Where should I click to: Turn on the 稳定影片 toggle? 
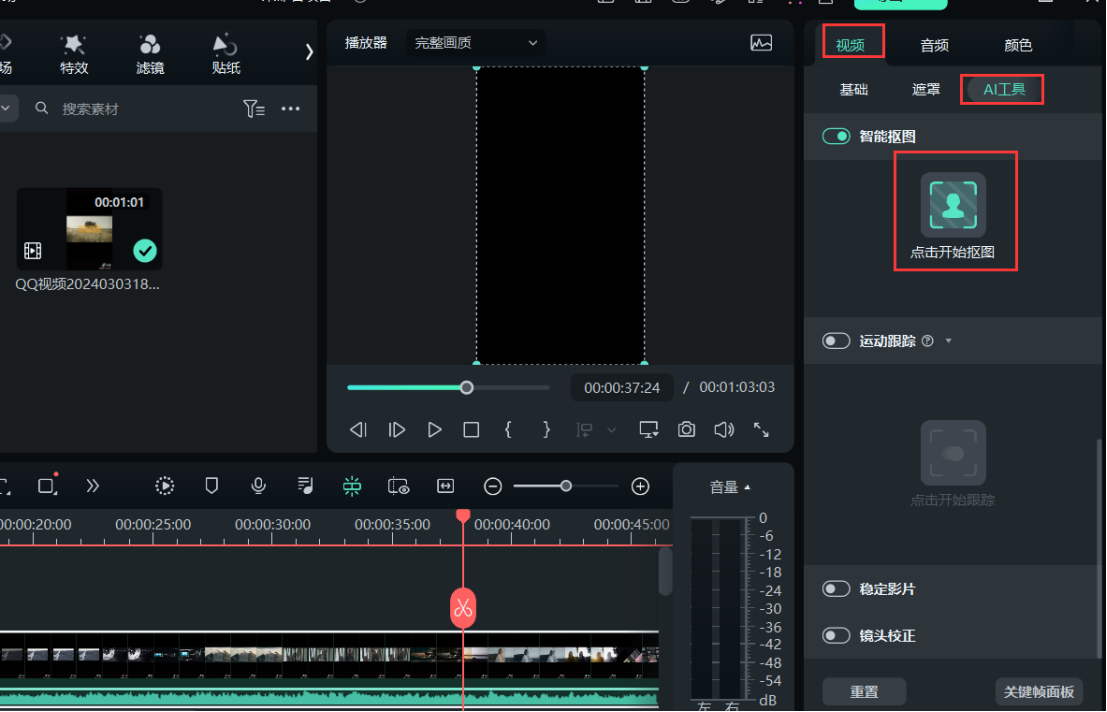point(836,589)
